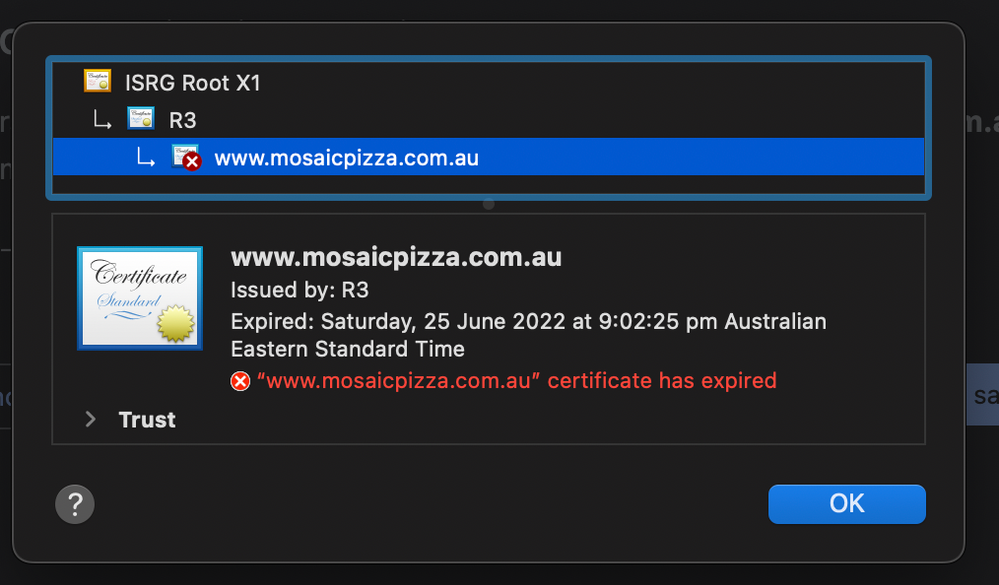This screenshot has width=999, height=585.
Task: Expand the Trust section chevron
Action: coord(91,420)
